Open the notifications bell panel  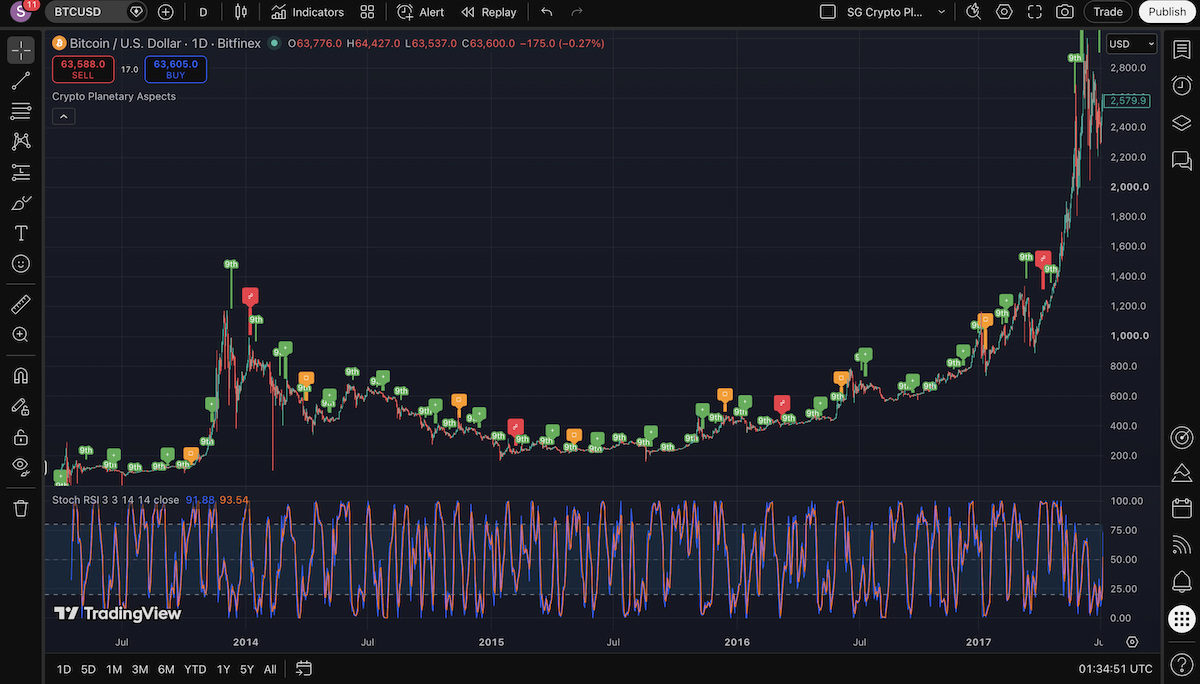point(1181,581)
